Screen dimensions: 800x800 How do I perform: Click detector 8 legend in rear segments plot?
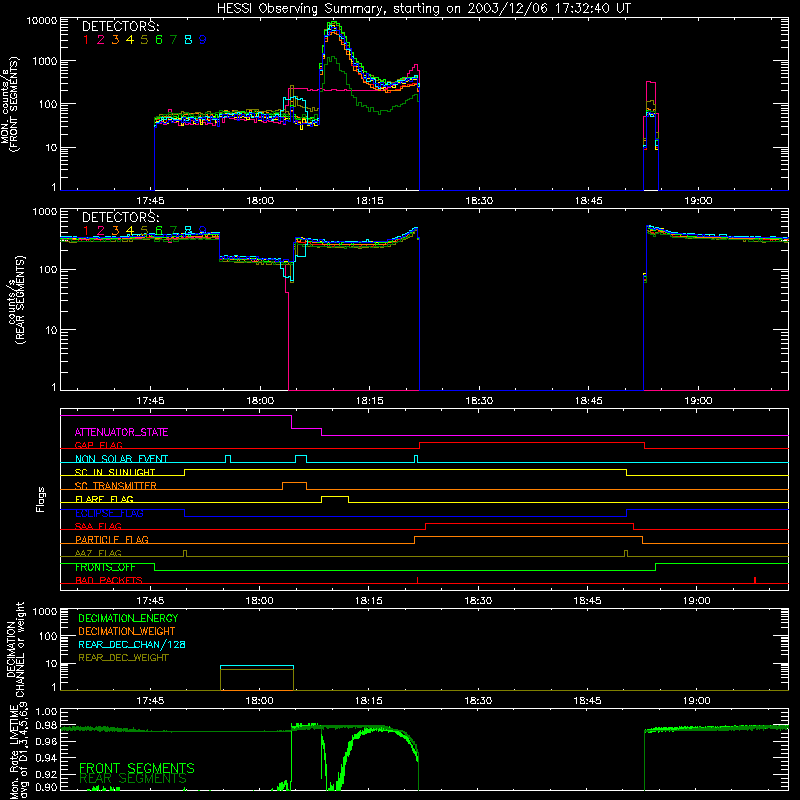pyautogui.click(x=188, y=231)
